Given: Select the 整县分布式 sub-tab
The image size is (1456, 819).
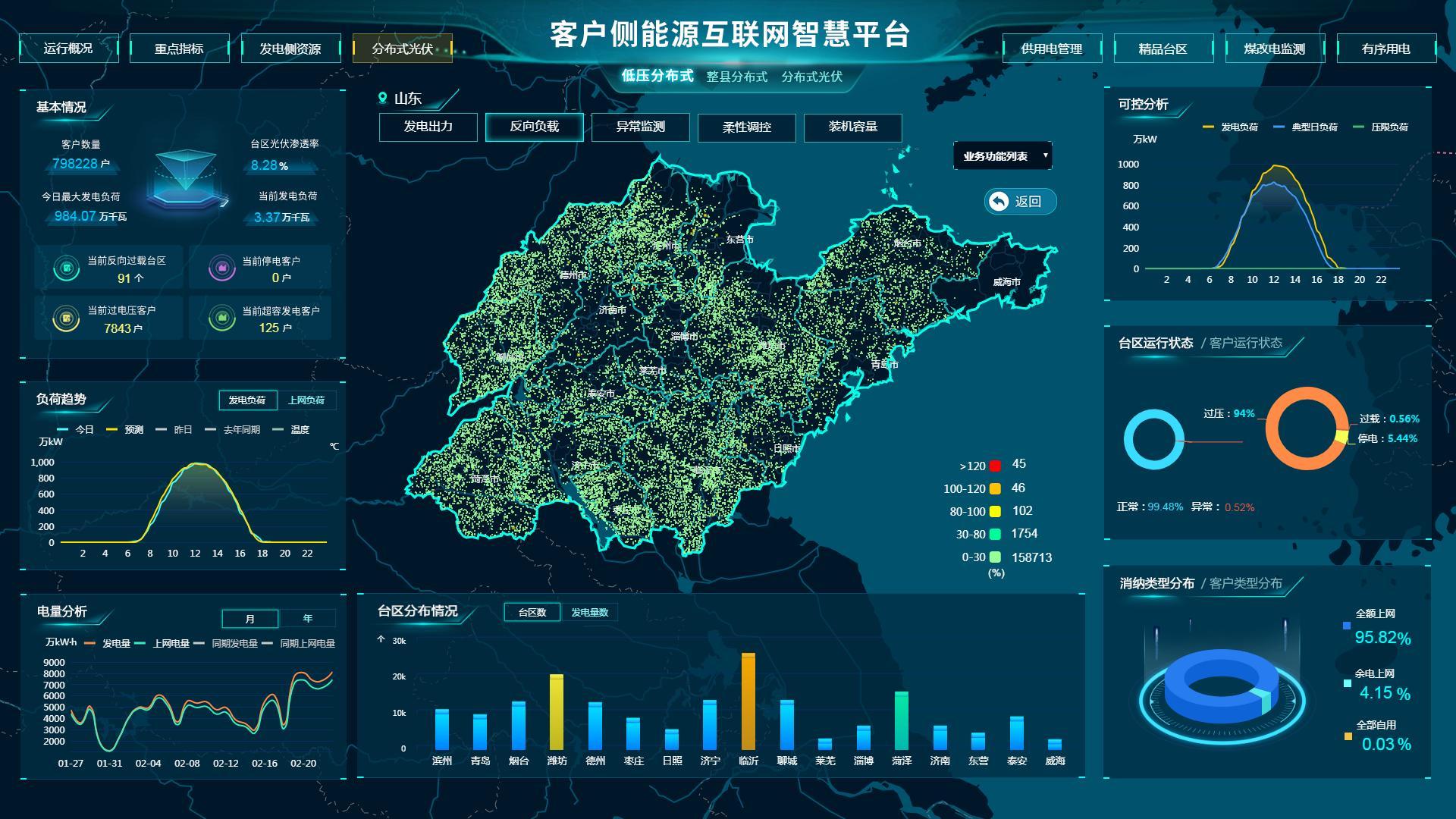Looking at the screenshot, I should point(736,77).
